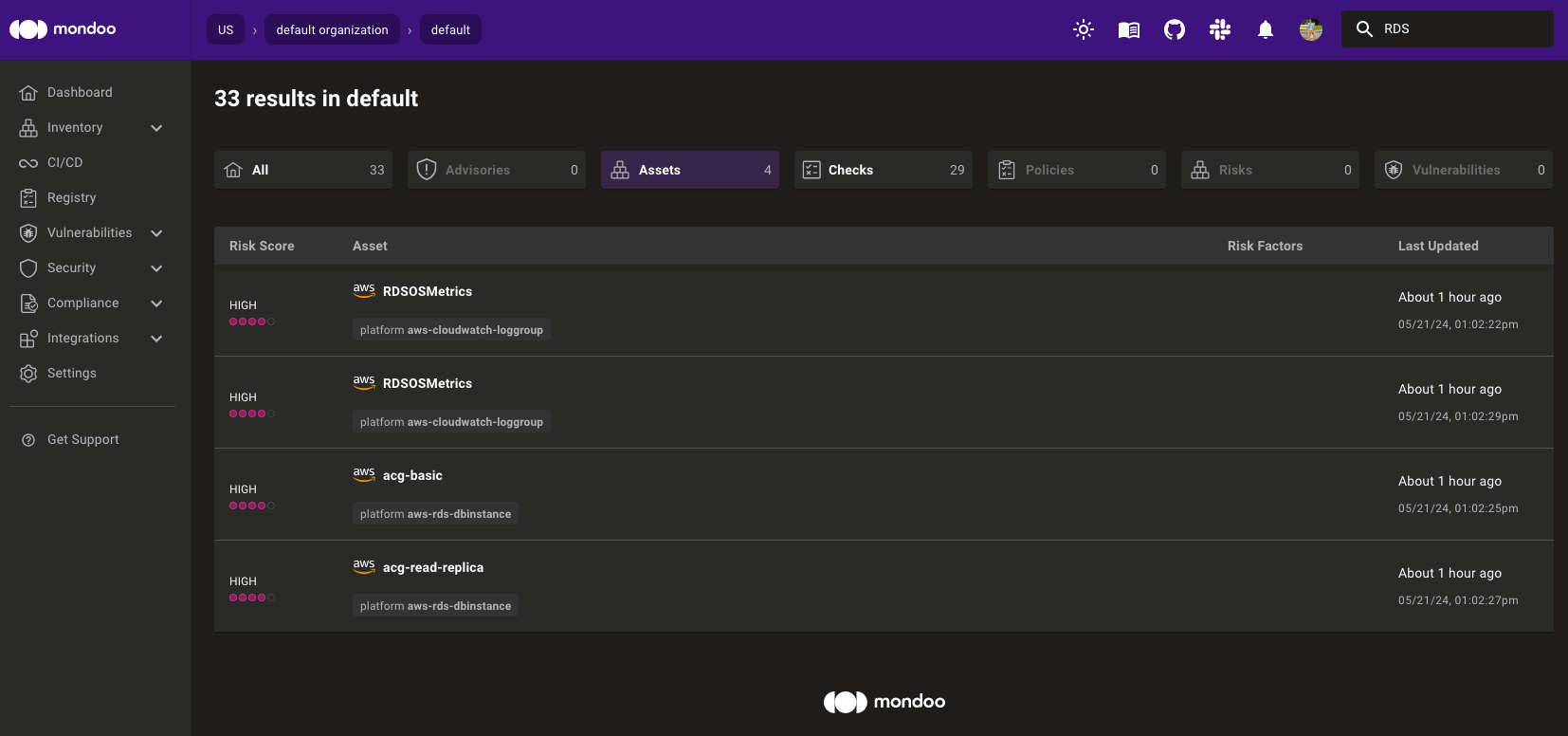Expand the Inventory submenu chevron
The image size is (1568, 736).
click(x=156, y=128)
